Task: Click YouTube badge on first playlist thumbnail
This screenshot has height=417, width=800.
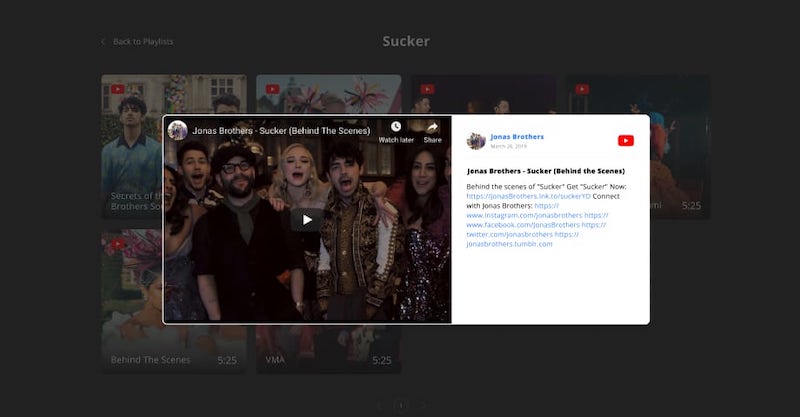Action: click(x=118, y=89)
